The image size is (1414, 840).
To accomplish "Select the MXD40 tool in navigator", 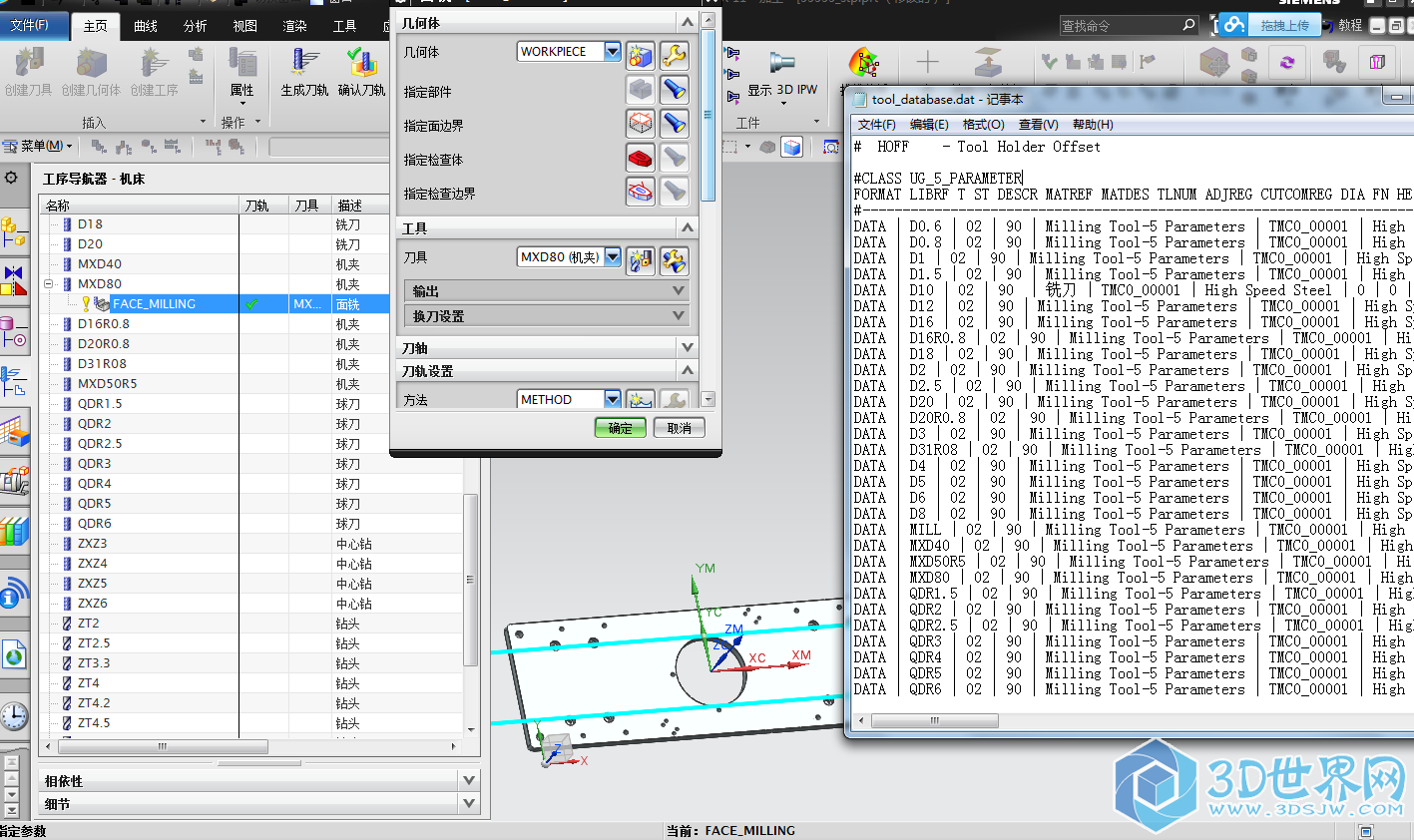I will click(x=100, y=264).
